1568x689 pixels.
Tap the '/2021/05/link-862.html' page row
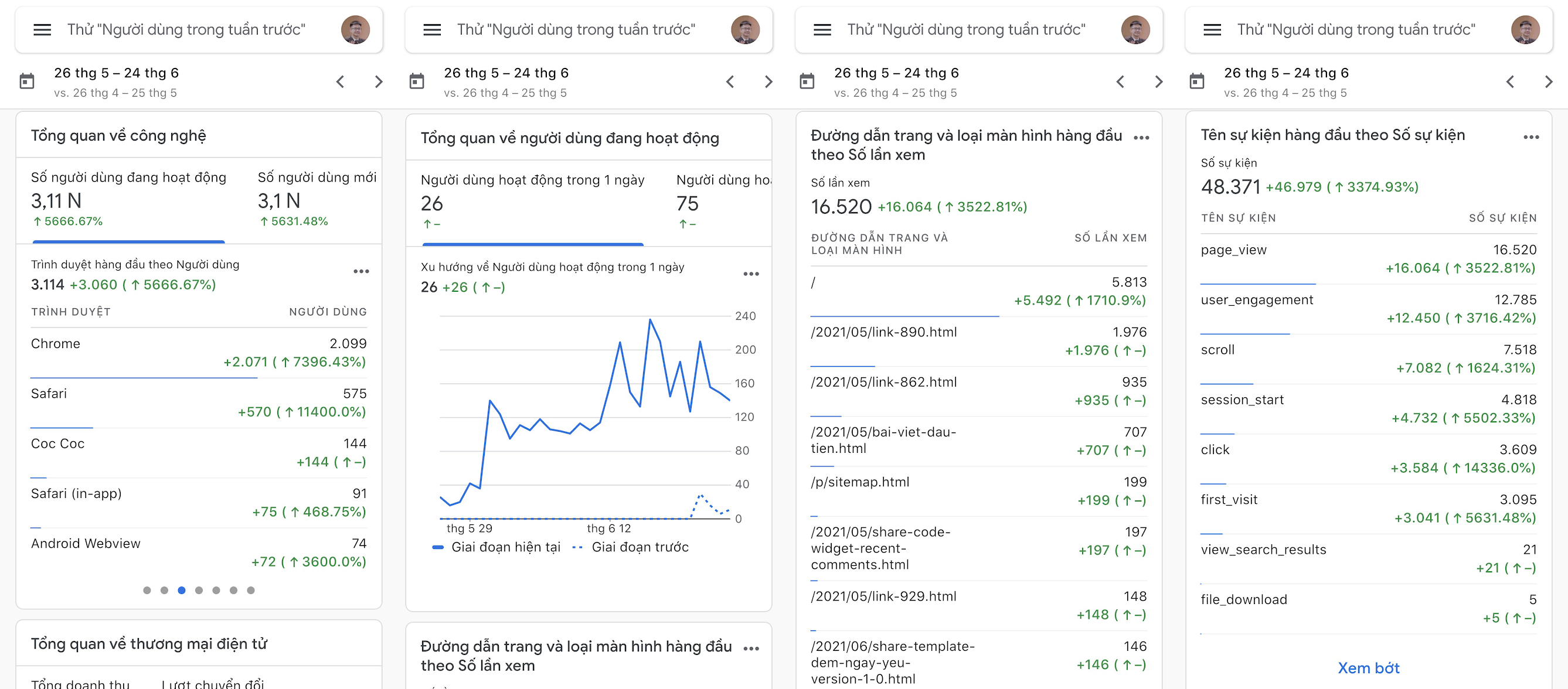point(979,391)
